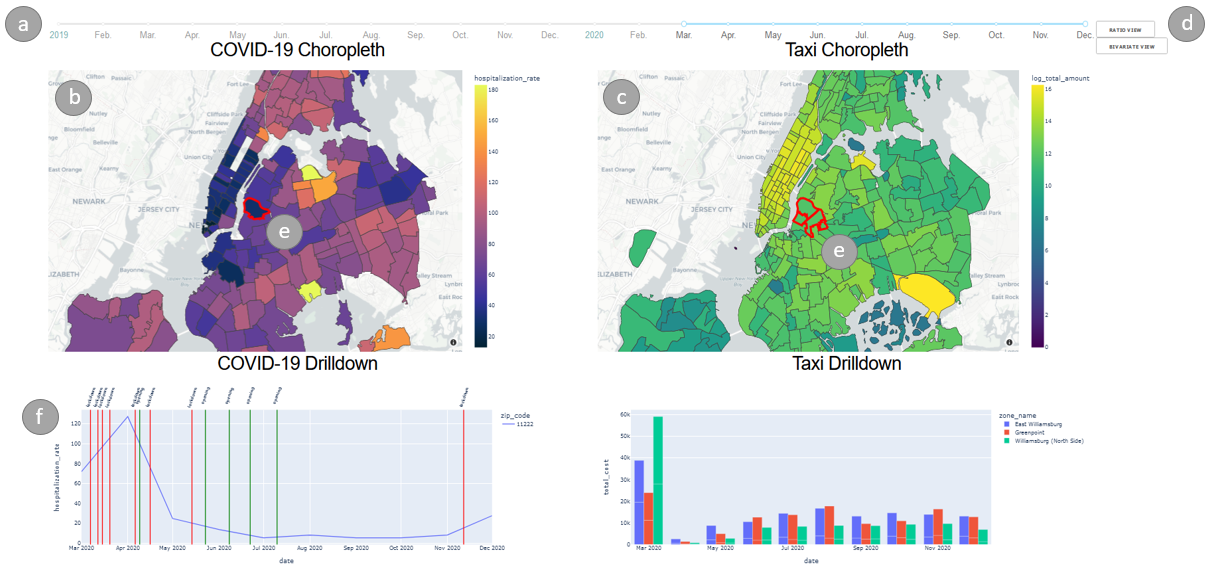Select the 2020 mark on the timeline
Viewport: 1212px width, 569px height.
click(x=594, y=35)
